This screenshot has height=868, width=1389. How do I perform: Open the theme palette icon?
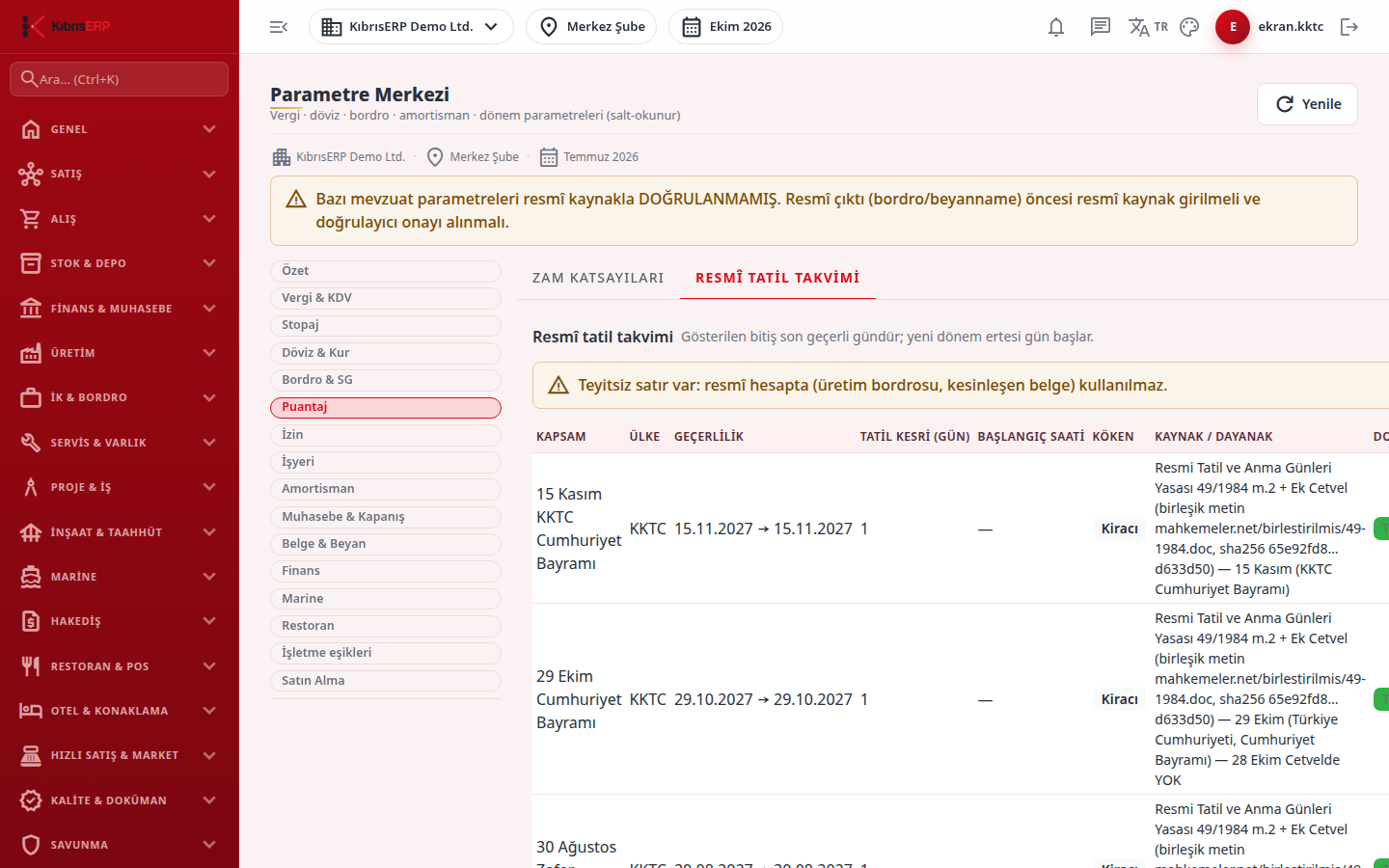[x=1189, y=27]
